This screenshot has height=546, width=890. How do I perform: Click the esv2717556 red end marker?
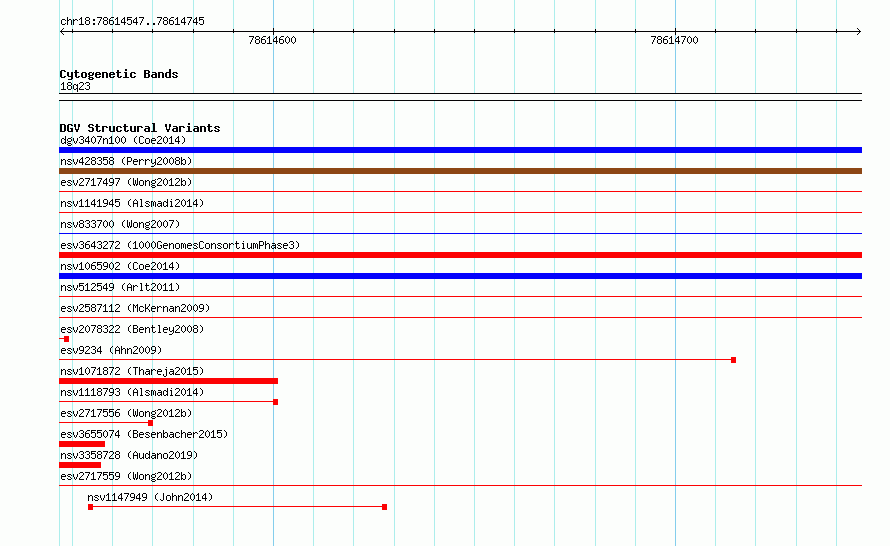pyautogui.click(x=150, y=423)
